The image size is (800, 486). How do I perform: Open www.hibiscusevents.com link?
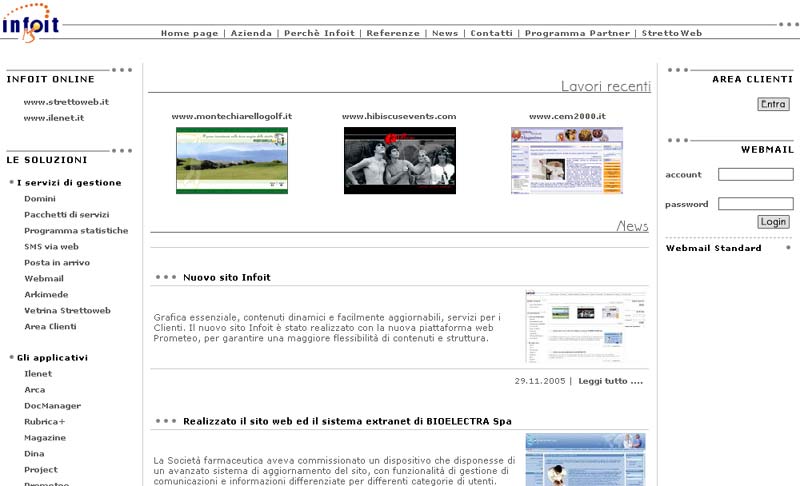coord(399,116)
